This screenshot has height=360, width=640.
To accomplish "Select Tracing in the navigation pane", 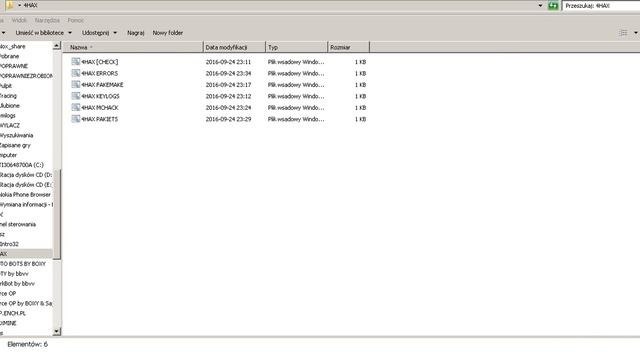I will coord(8,96).
